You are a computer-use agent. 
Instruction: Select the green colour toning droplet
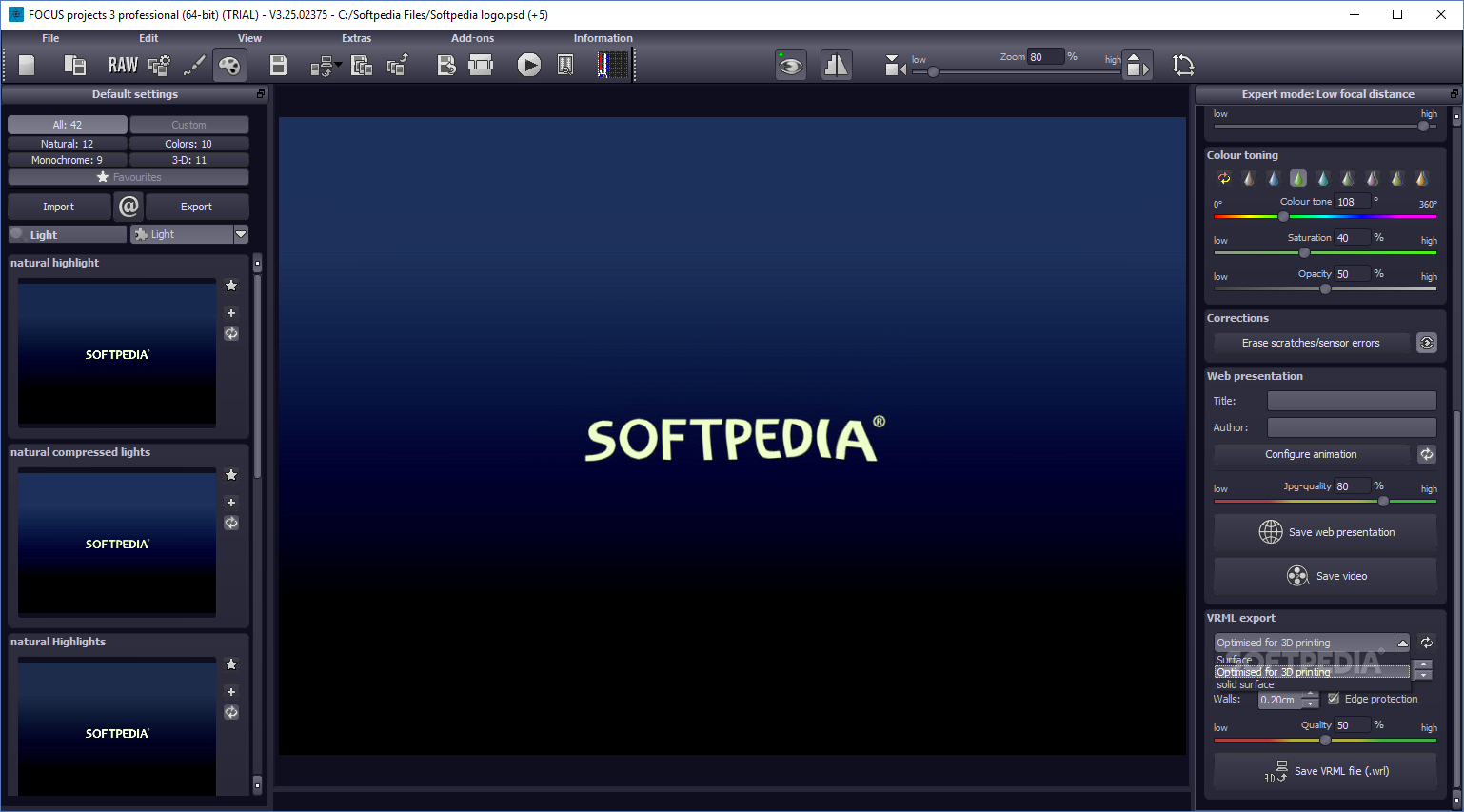tap(1298, 178)
